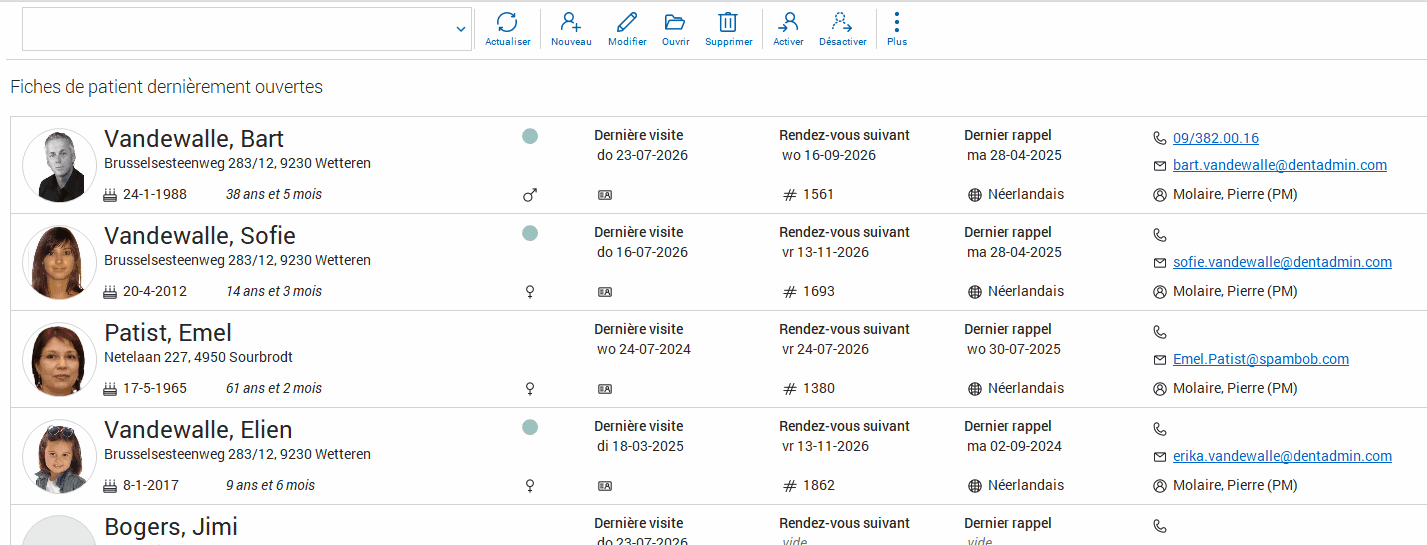Image resolution: width=1427 pixels, height=545 pixels.
Task: Open patient file with Ouvrir icon
Action: pos(675,22)
